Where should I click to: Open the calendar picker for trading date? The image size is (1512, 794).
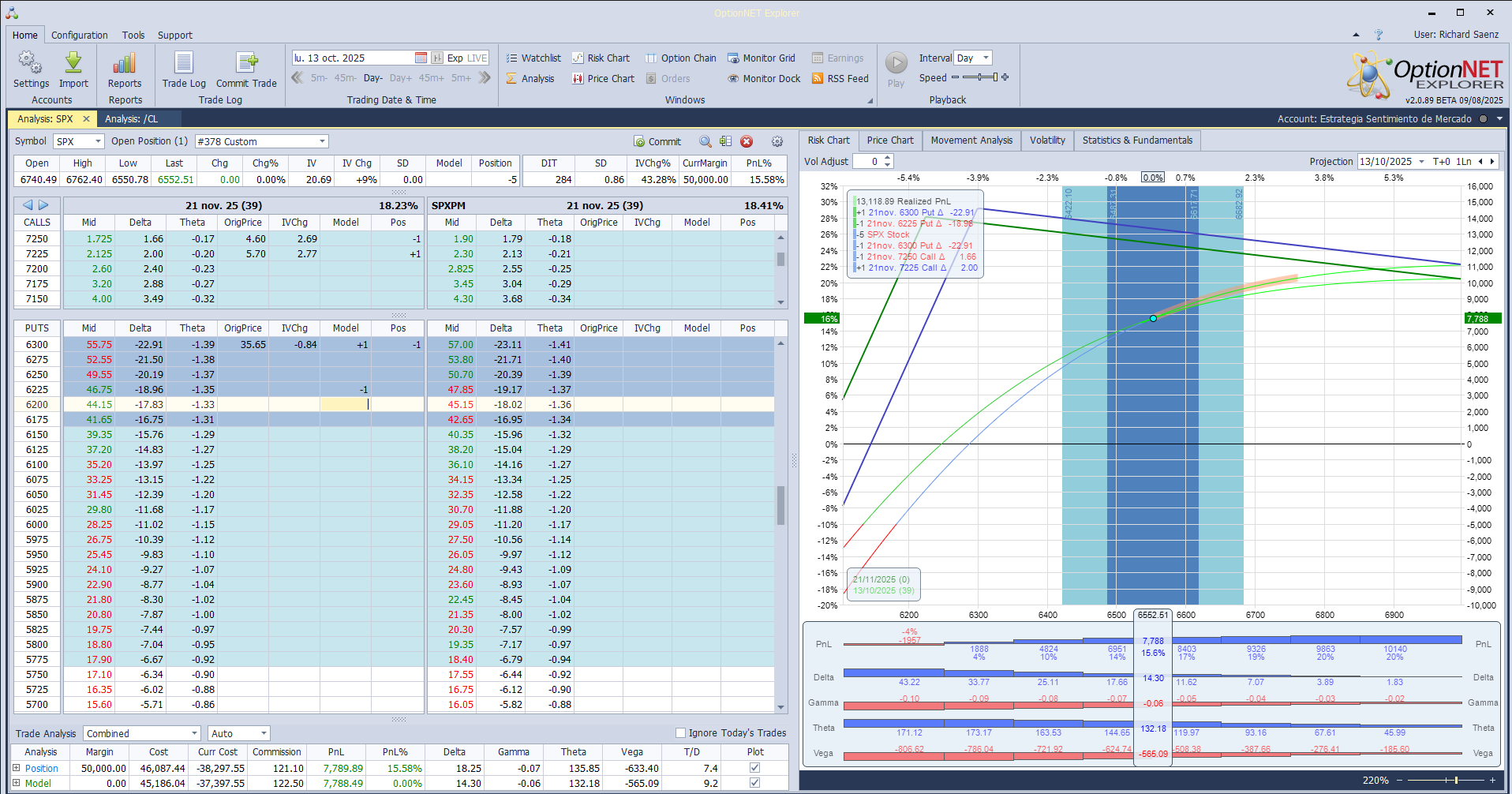(x=421, y=58)
